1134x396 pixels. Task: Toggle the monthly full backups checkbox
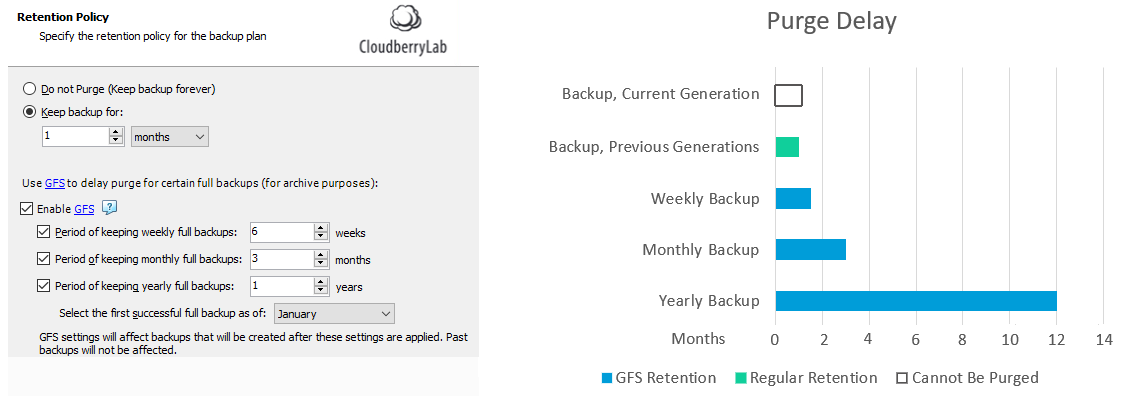pyautogui.click(x=43, y=259)
